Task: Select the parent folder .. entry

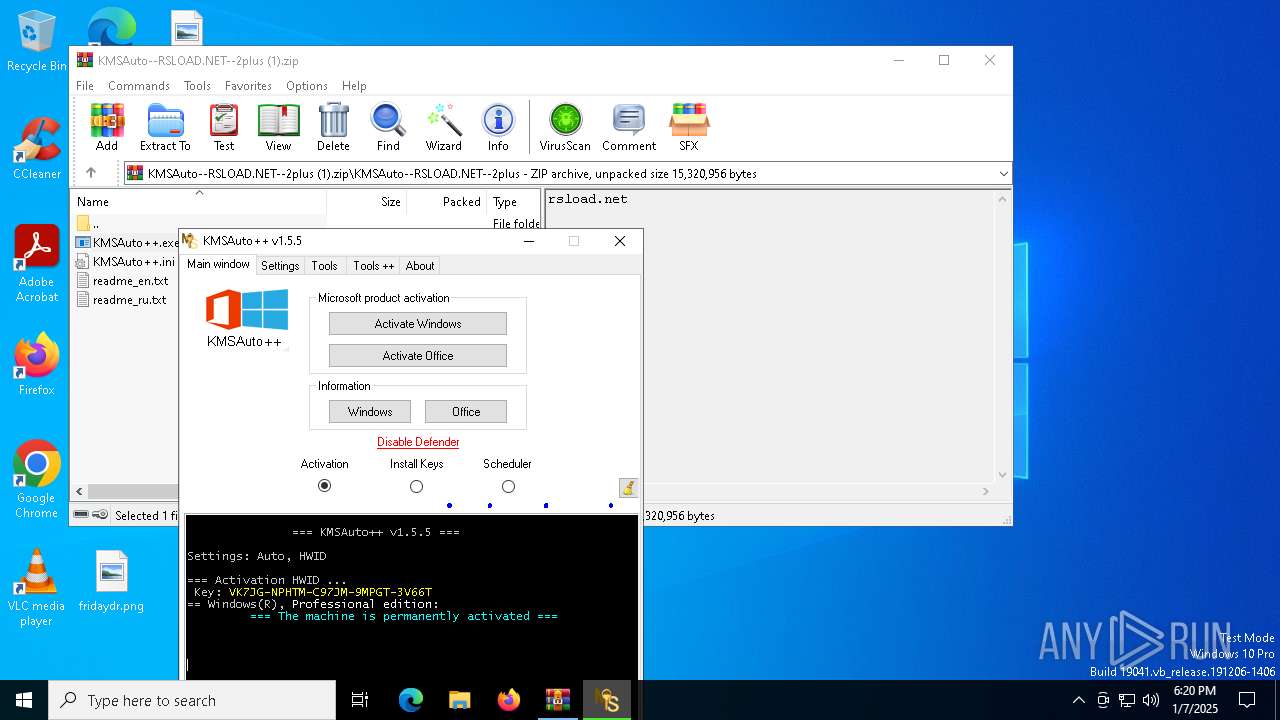Action: pyautogui.click(x=90, y=224)
